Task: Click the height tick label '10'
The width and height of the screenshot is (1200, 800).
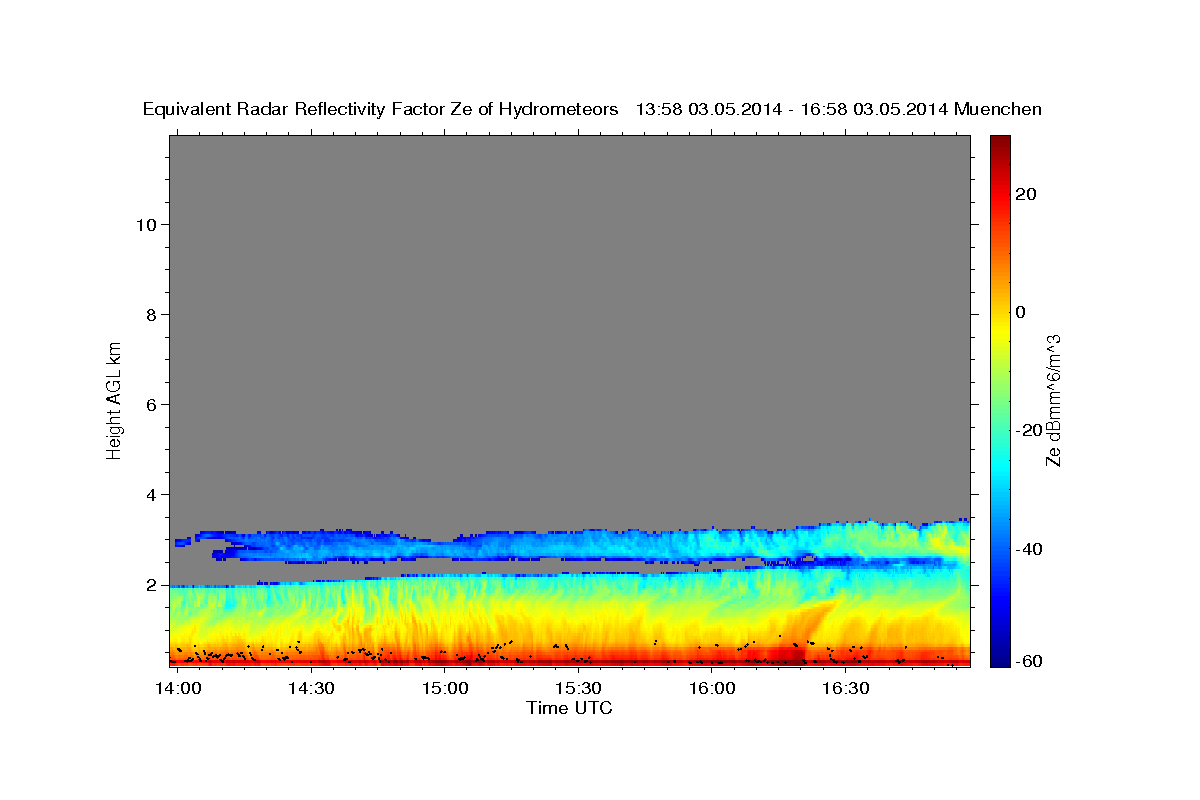Action: click(145, 224)
